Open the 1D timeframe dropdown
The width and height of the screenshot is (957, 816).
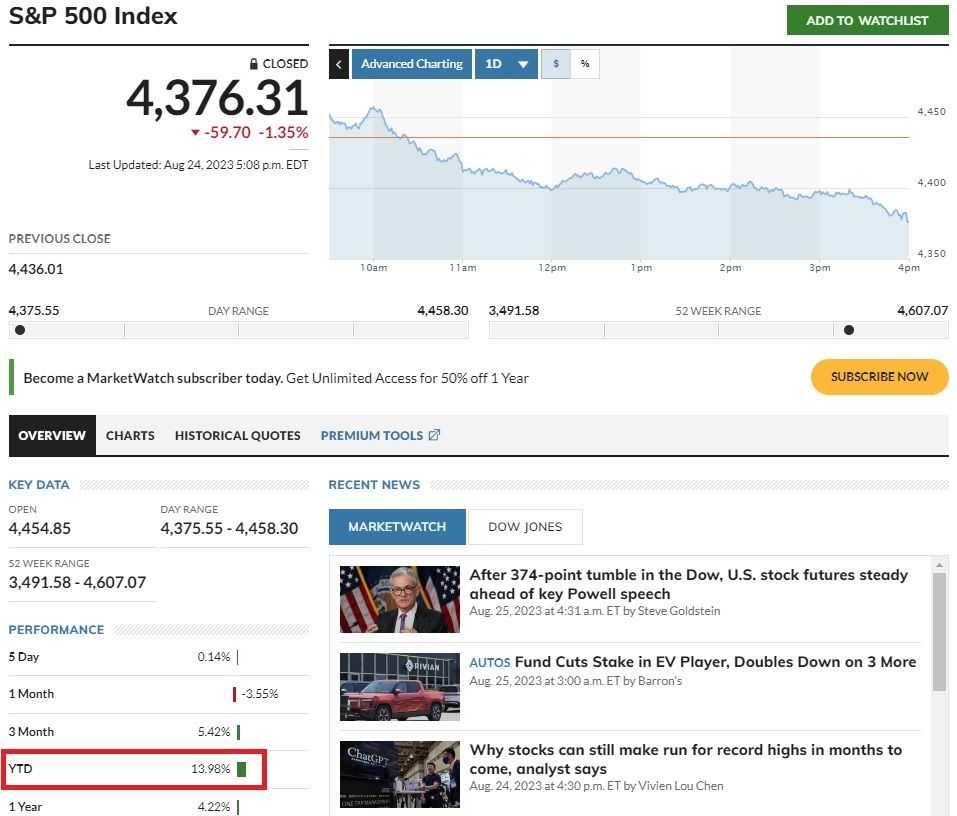point(507,62)
